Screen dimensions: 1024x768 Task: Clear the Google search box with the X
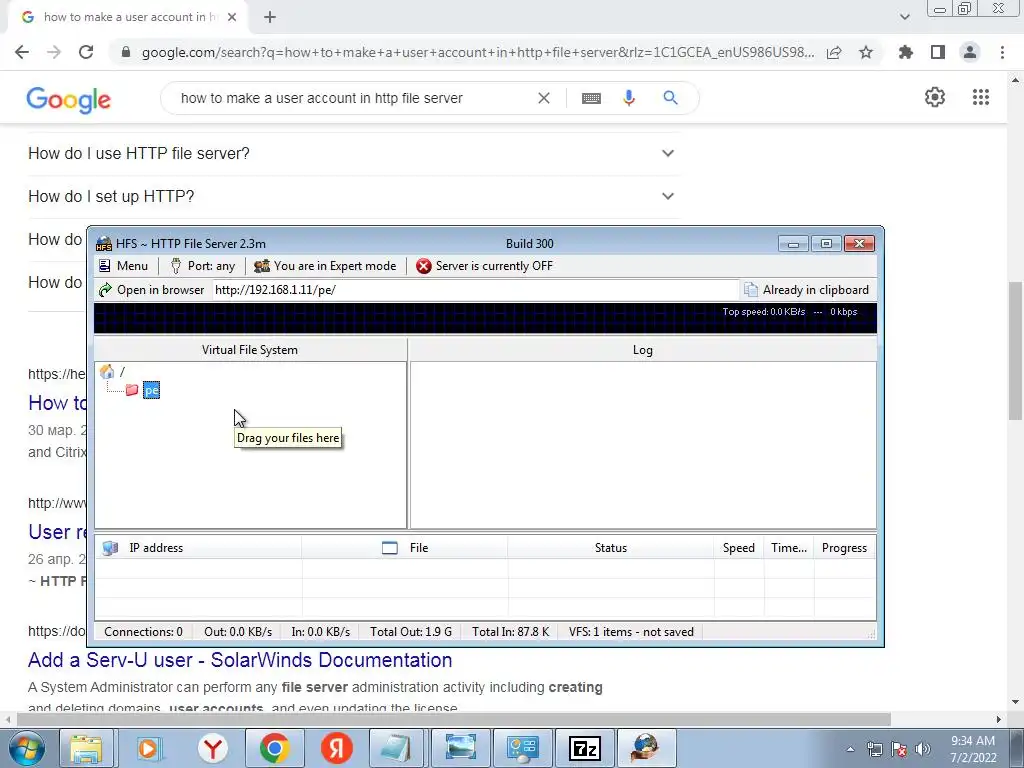coord(543,98)
